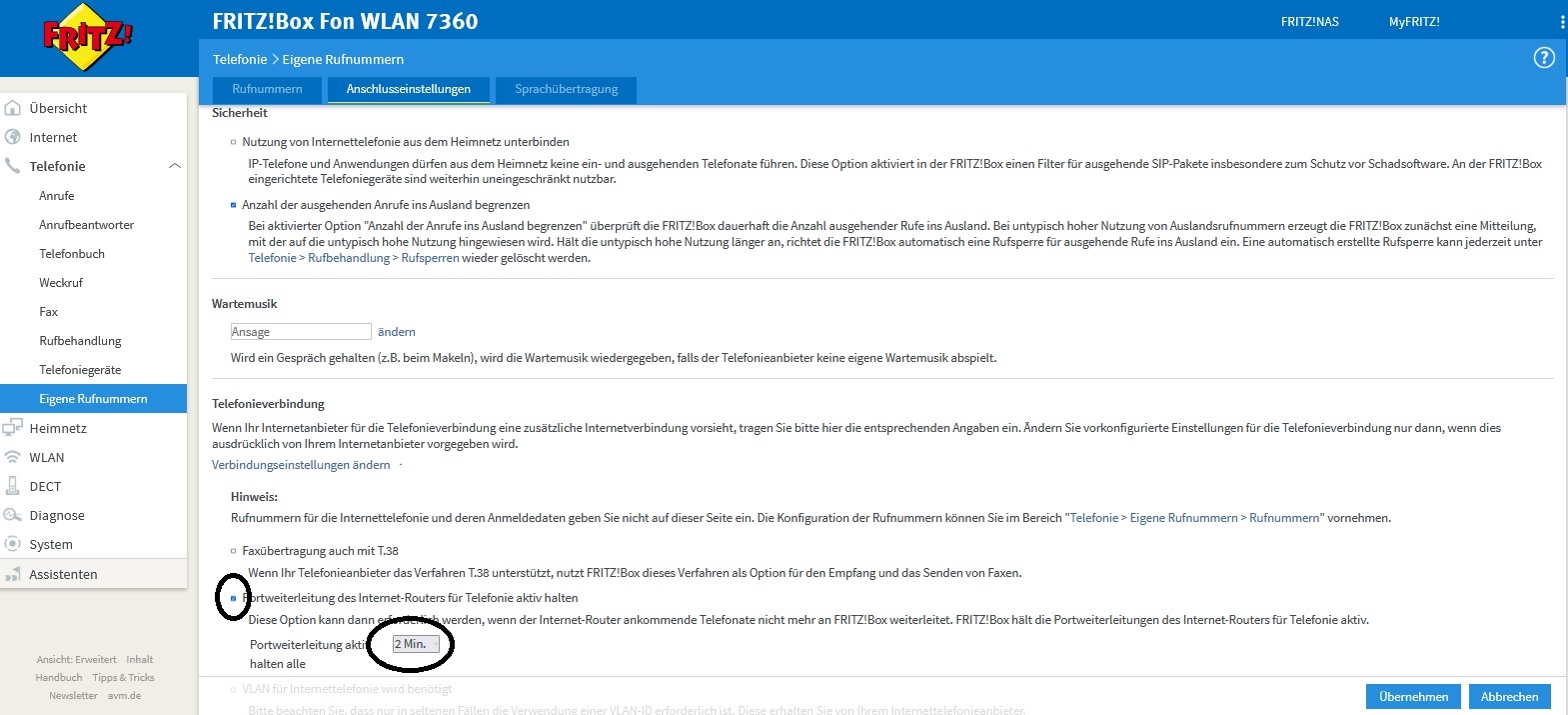Open the Fax menu item
This screenshot has width=1568, height=715.
(49, 312)
